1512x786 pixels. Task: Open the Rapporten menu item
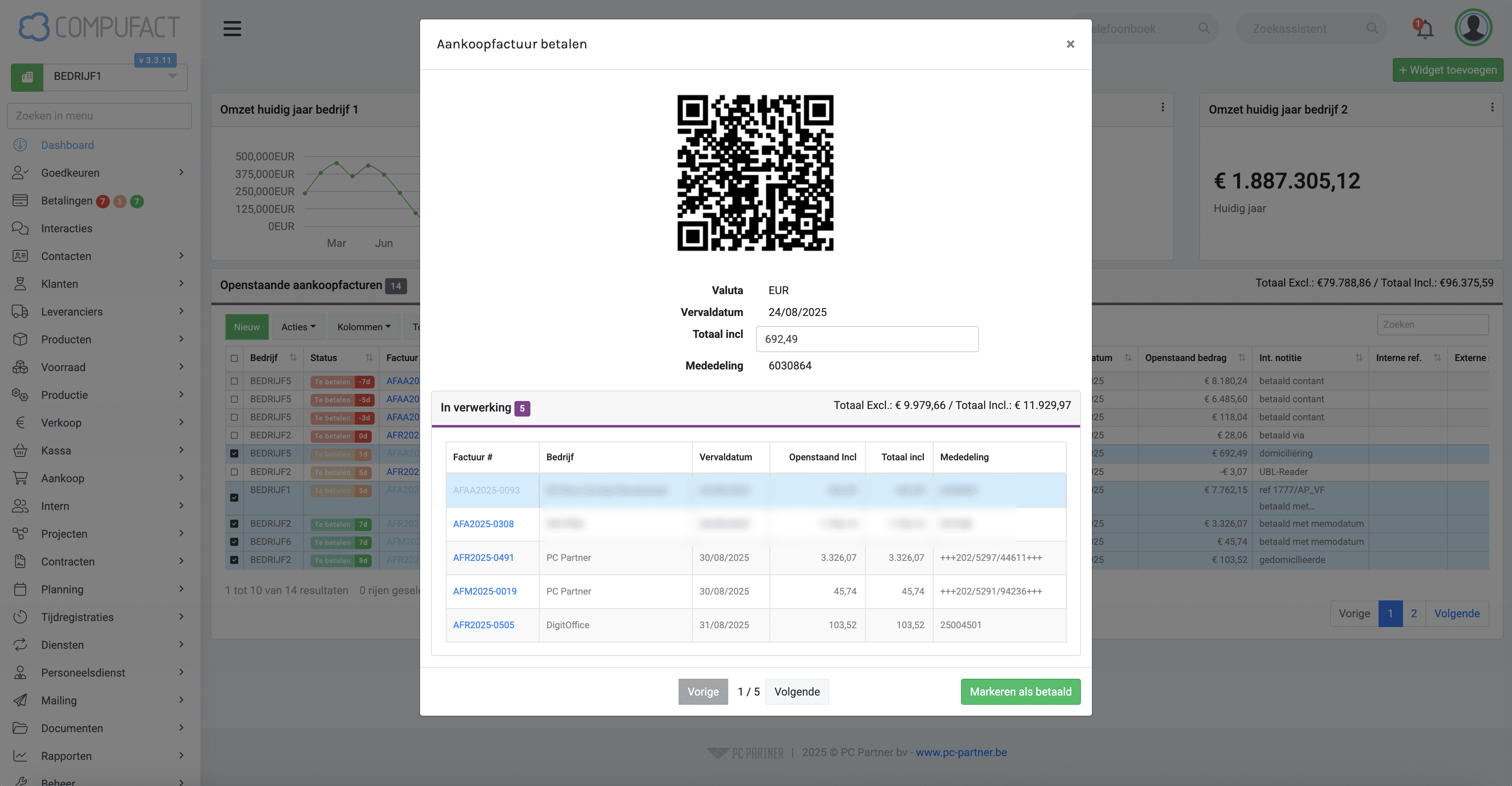coord(67,756)
